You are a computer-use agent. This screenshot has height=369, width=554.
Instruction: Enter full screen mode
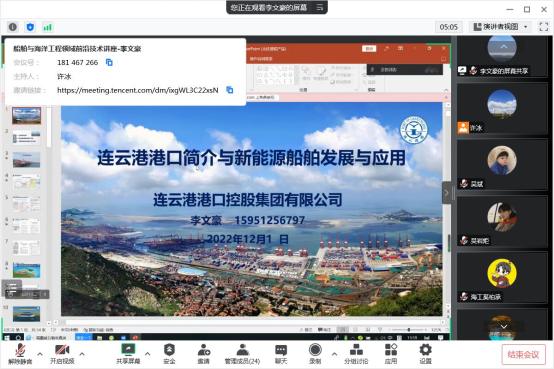coord(544,27)
